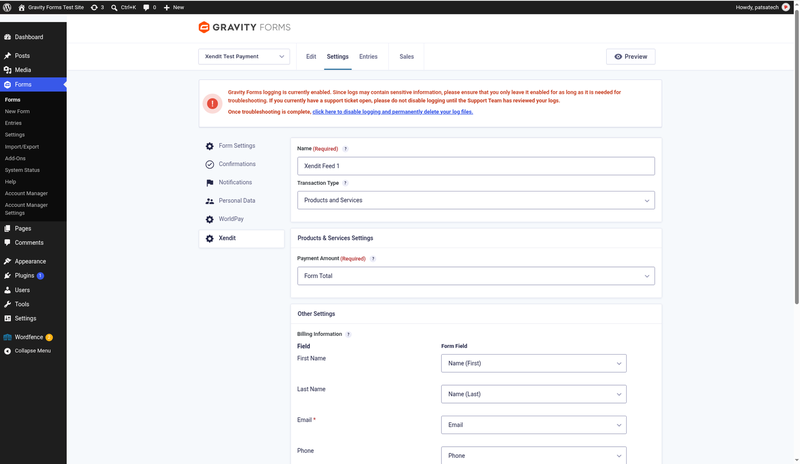Open the Transaction Type dropdown
This screenshot has height=464, width=800.
click(x=476, y=200)
